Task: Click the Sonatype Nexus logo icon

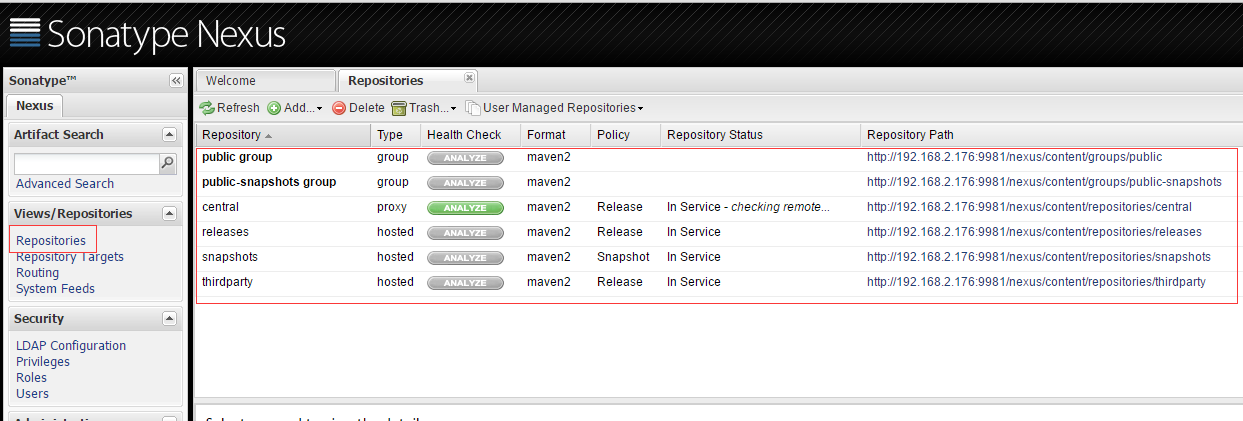Action: pos(25,33)
